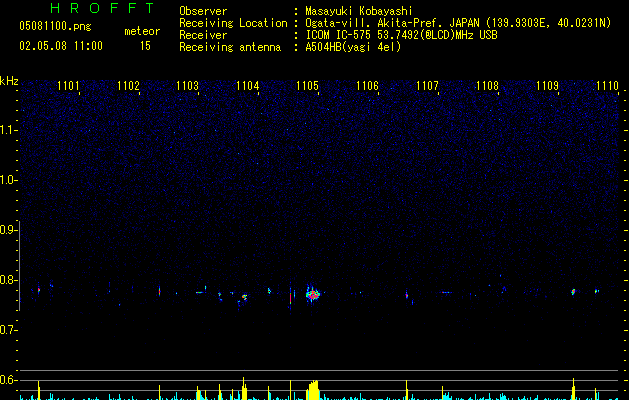Click the tall yellow intensity bar cluster below 1105
This screenshot has height=400, width=629.
click(x=313, y=390)
